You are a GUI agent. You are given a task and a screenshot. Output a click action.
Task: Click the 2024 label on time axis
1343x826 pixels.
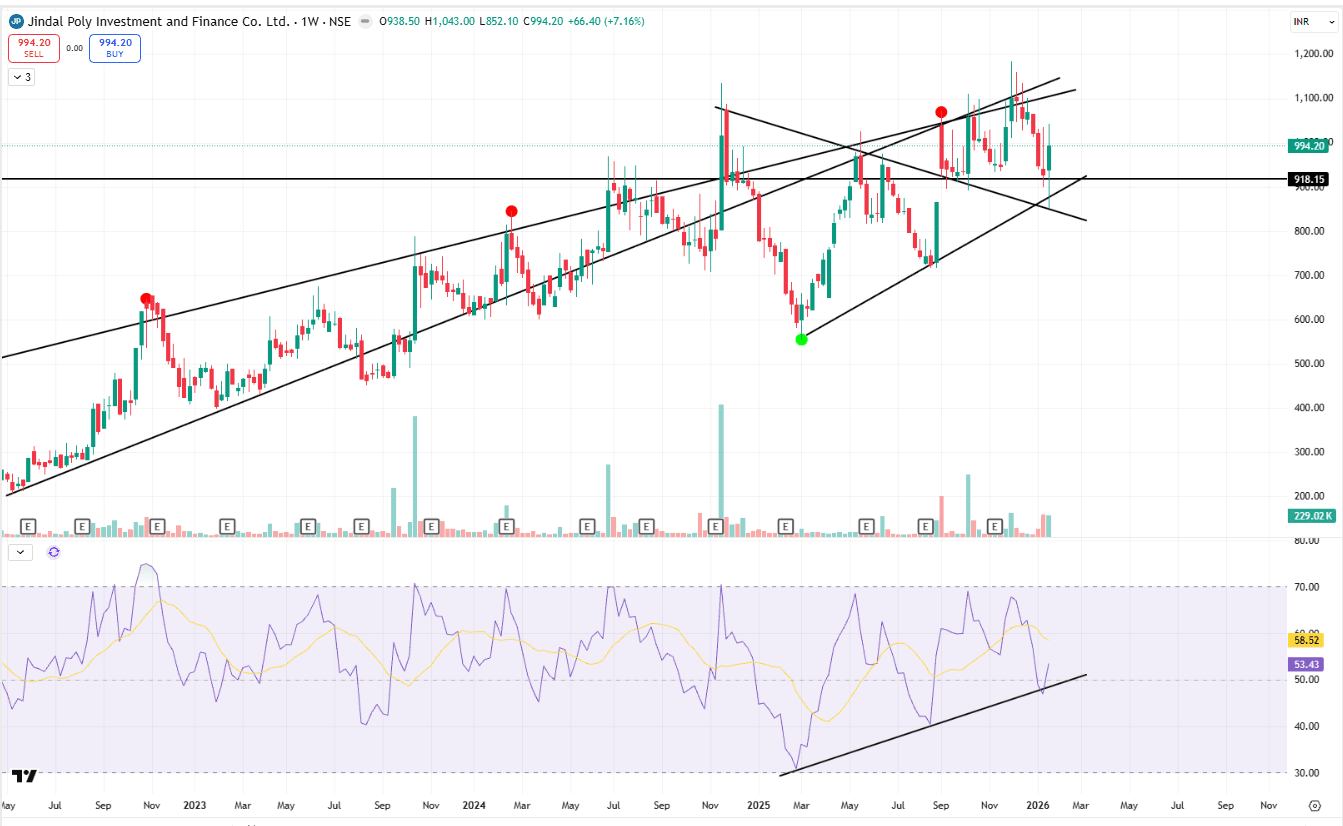click(x=474, y=805)
